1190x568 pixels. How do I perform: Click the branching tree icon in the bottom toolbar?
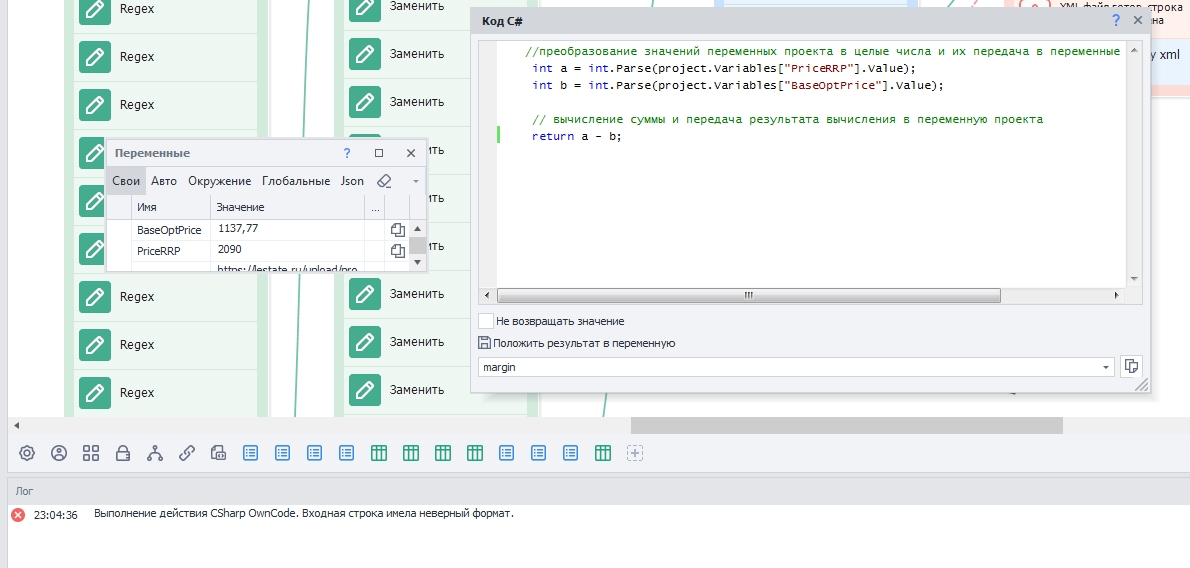[155, 453]
